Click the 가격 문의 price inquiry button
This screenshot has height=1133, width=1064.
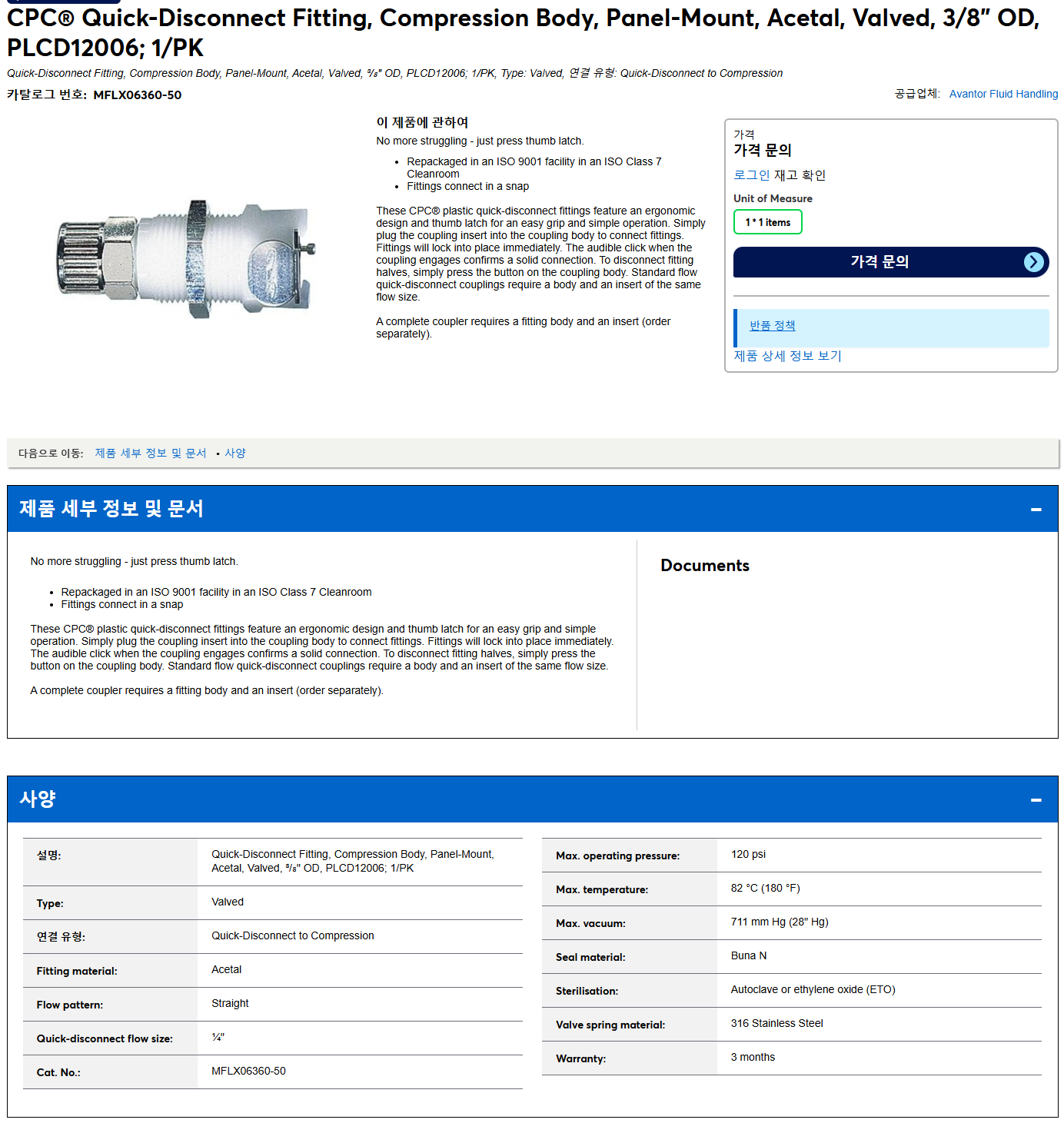coord(890,262)
